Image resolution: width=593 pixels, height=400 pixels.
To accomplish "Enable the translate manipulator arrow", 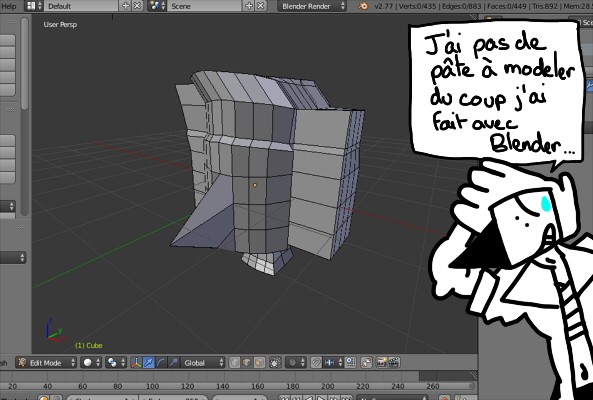I will point(149,363).
